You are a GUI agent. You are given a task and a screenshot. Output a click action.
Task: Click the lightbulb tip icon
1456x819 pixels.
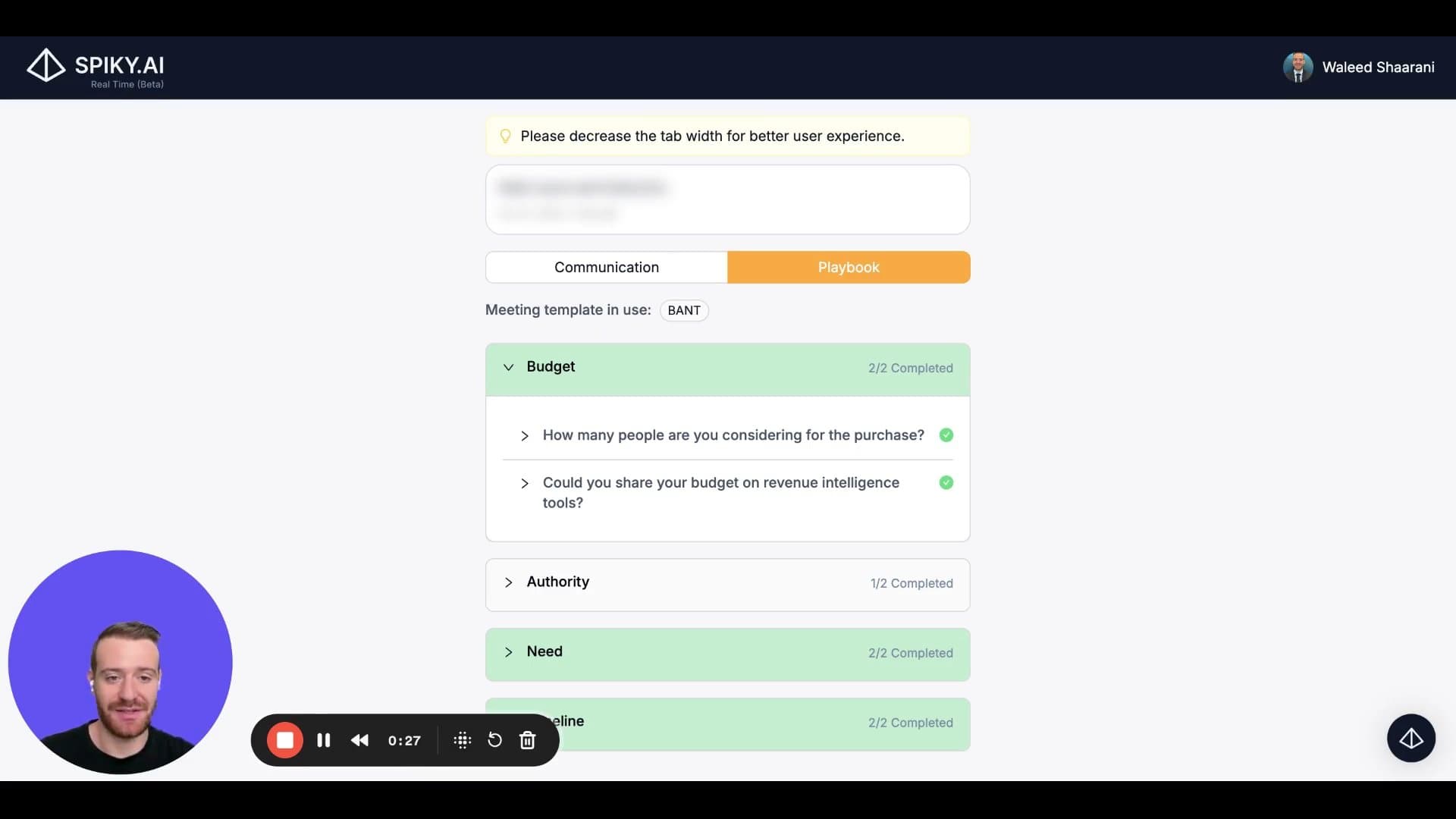(505, 136)
